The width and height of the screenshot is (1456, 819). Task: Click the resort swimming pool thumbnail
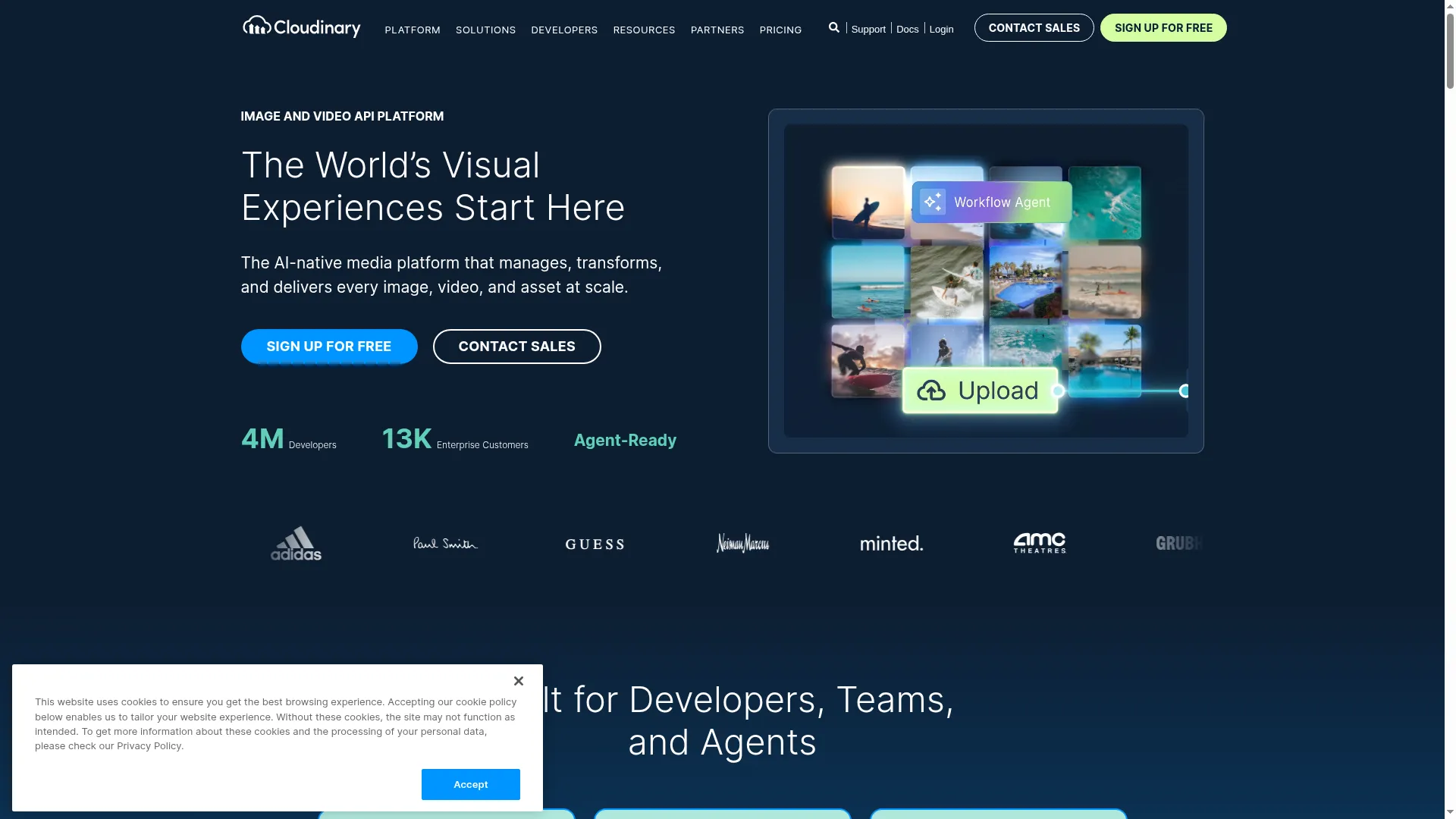point(1026,281)
